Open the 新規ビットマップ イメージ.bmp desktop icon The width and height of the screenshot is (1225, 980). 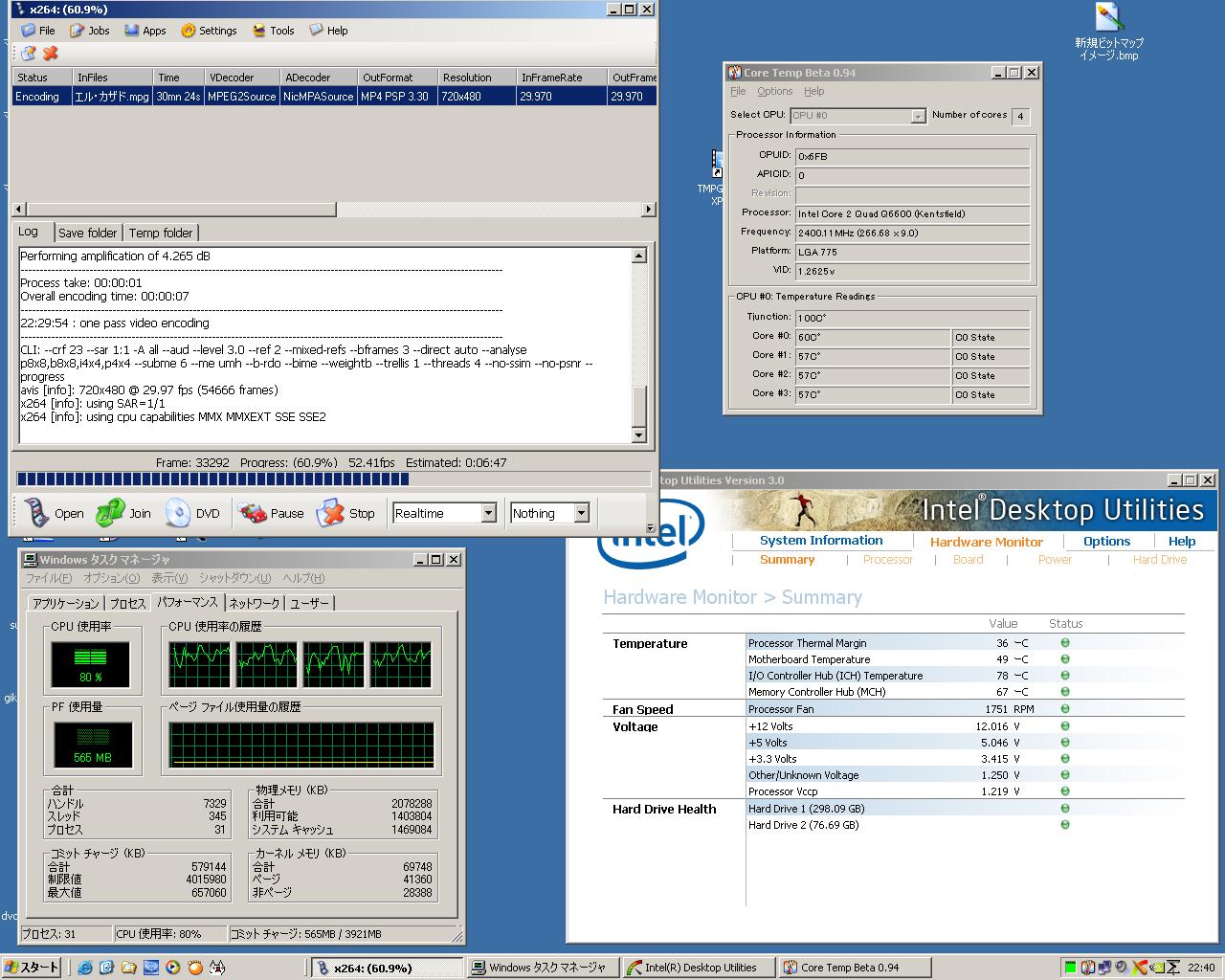point(1109,33)
